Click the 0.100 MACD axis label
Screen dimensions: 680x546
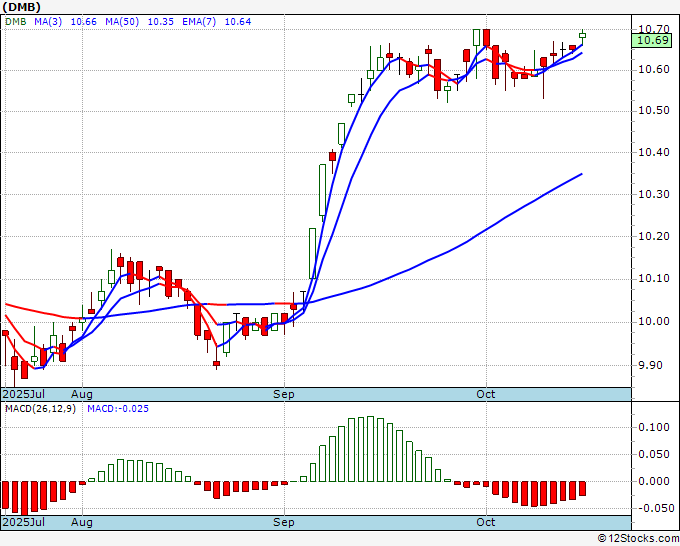(x=654, y=428)
